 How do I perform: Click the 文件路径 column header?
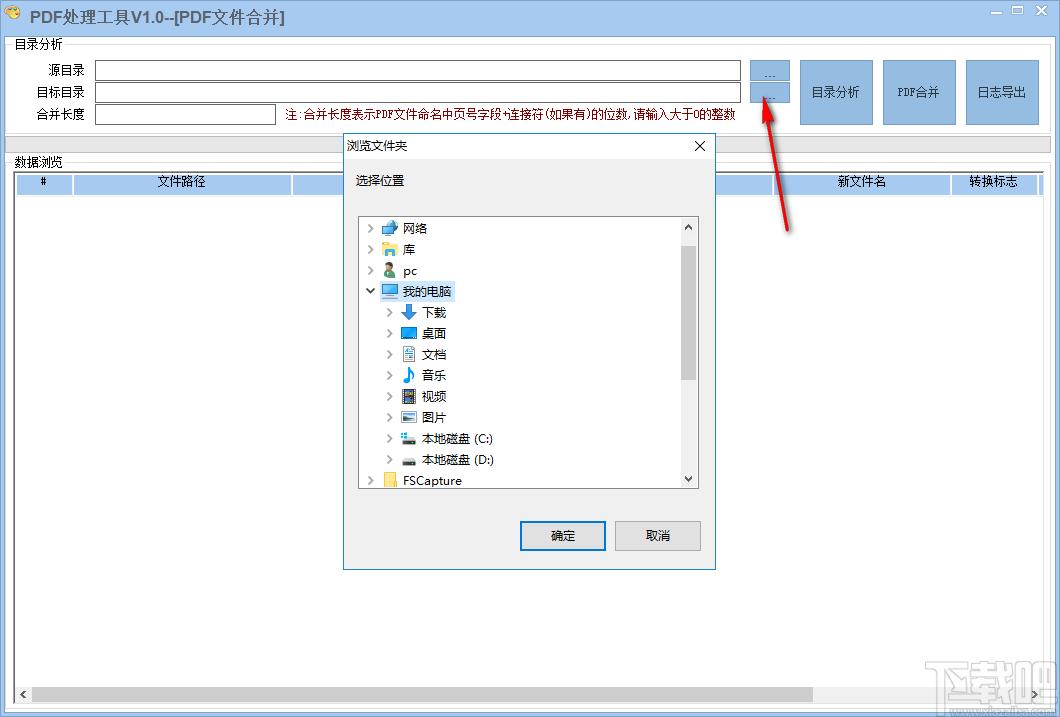tap(181, 182)
